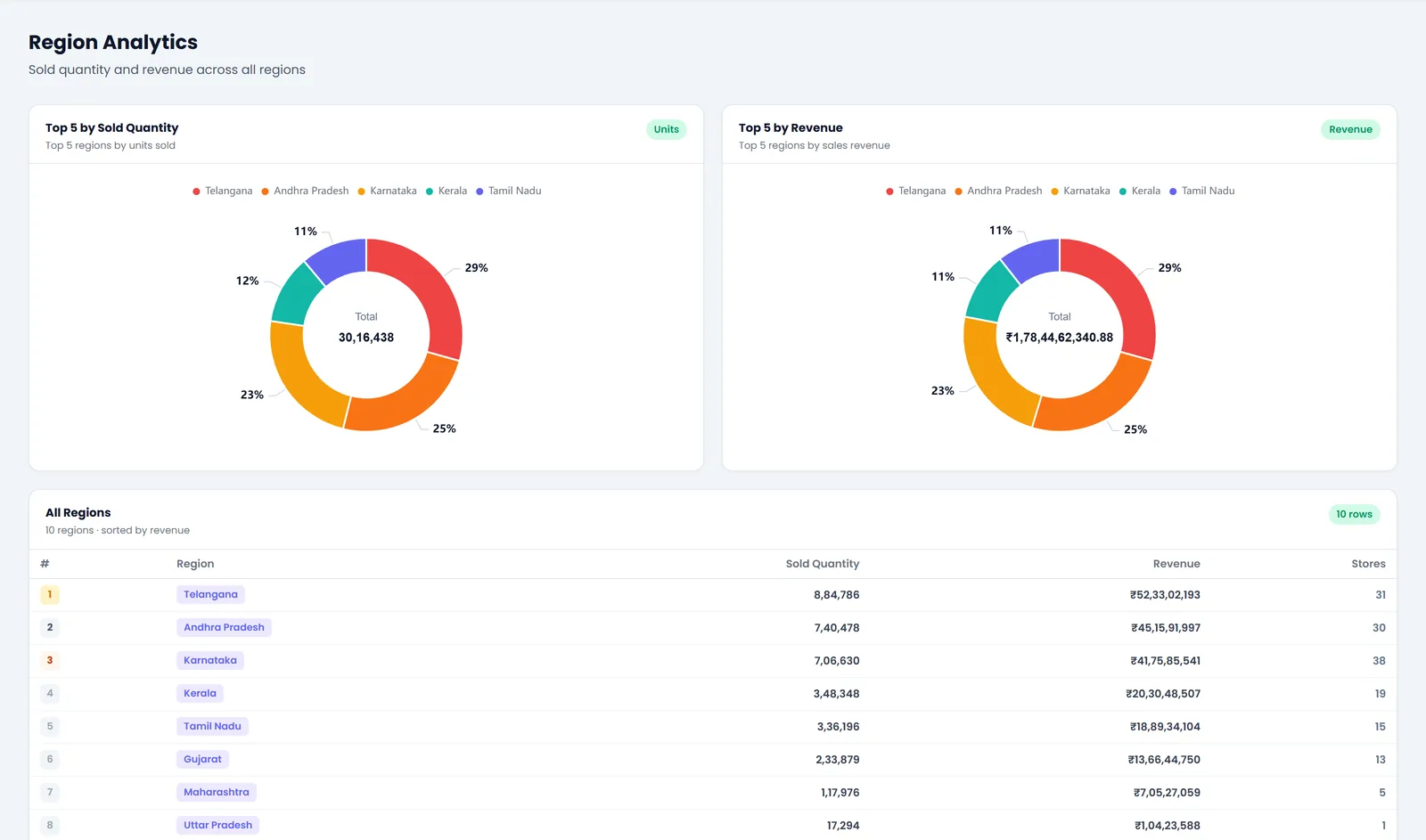Toggle Kerala legend in Sold Quantity chart

click(x=447, y=191)
